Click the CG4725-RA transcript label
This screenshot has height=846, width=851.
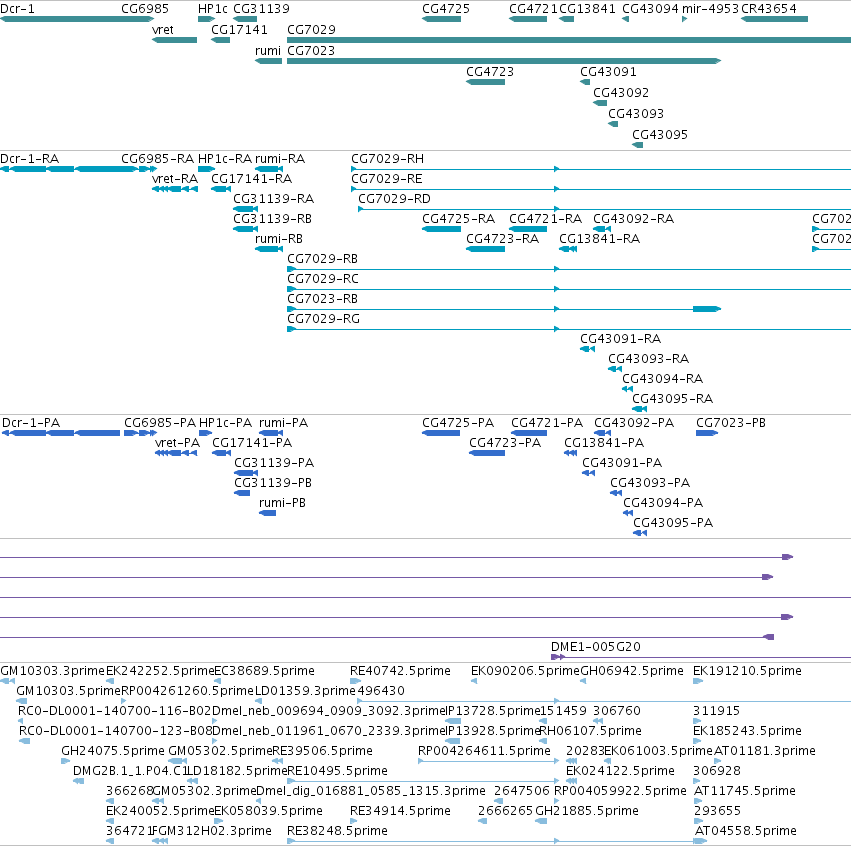click(x=459, y=219)
